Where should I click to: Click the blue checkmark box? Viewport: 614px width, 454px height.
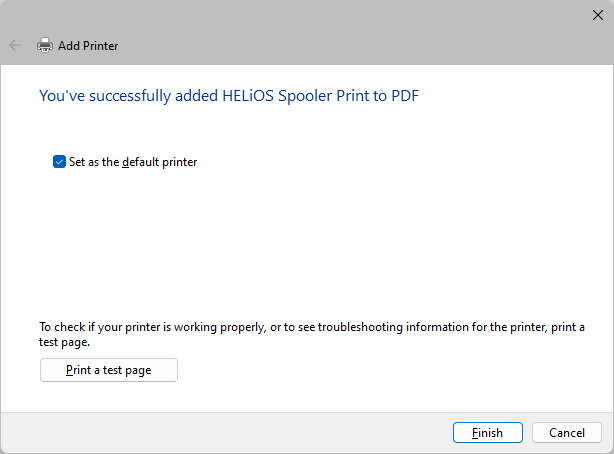coord(59,161)
